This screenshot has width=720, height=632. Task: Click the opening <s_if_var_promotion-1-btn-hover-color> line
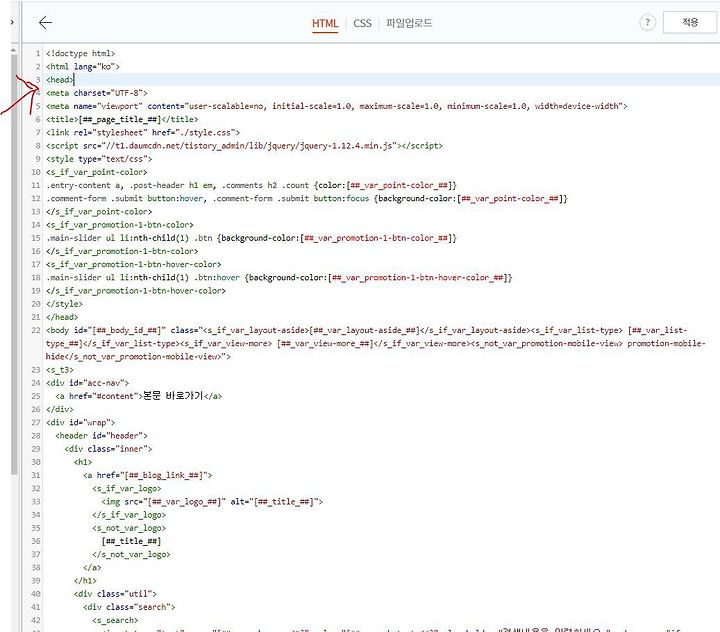click(133, 265)
